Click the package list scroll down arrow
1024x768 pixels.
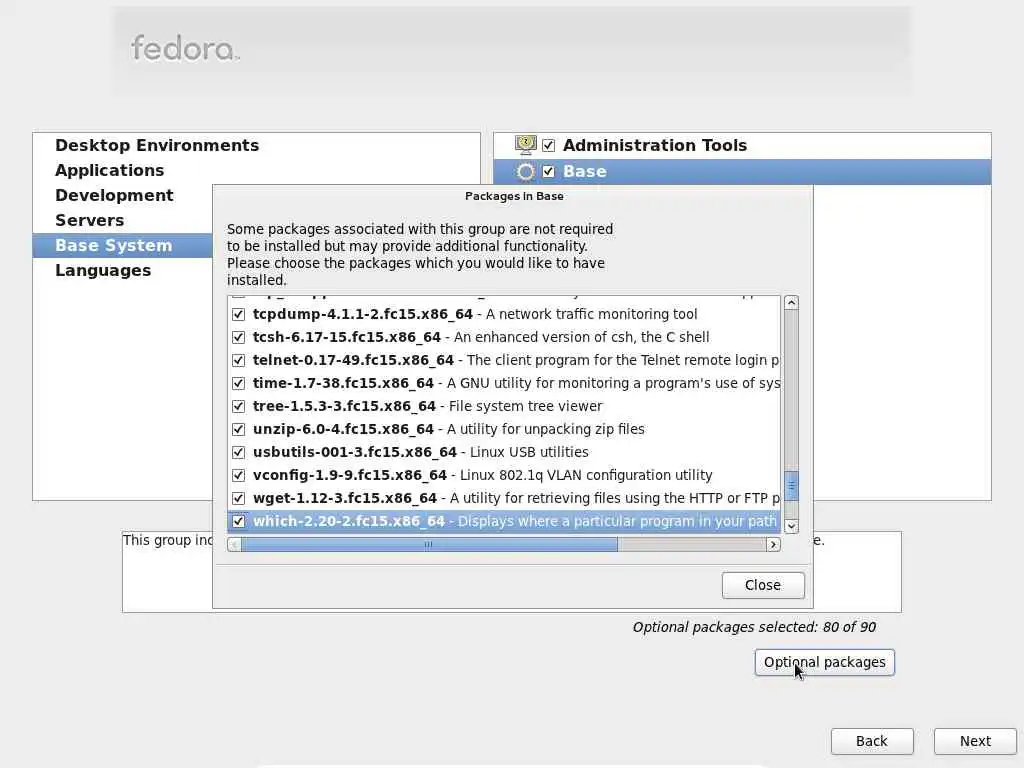(792, 526)
